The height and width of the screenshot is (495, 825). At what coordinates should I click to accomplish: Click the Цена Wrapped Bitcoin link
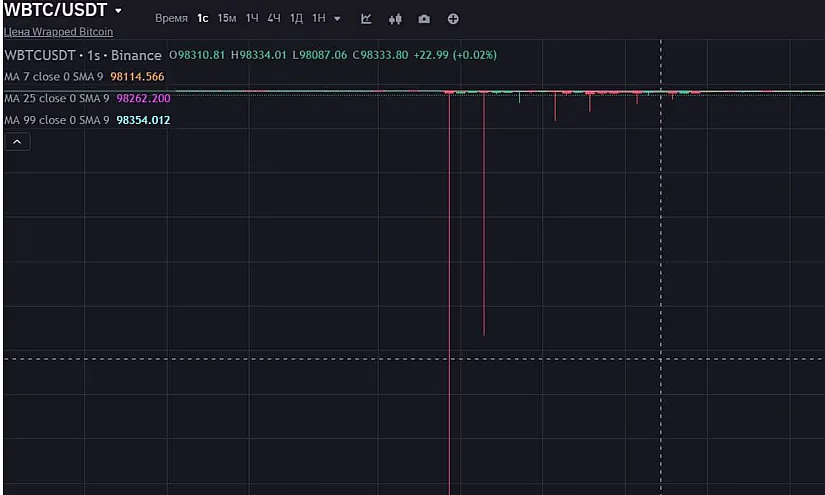58,32
